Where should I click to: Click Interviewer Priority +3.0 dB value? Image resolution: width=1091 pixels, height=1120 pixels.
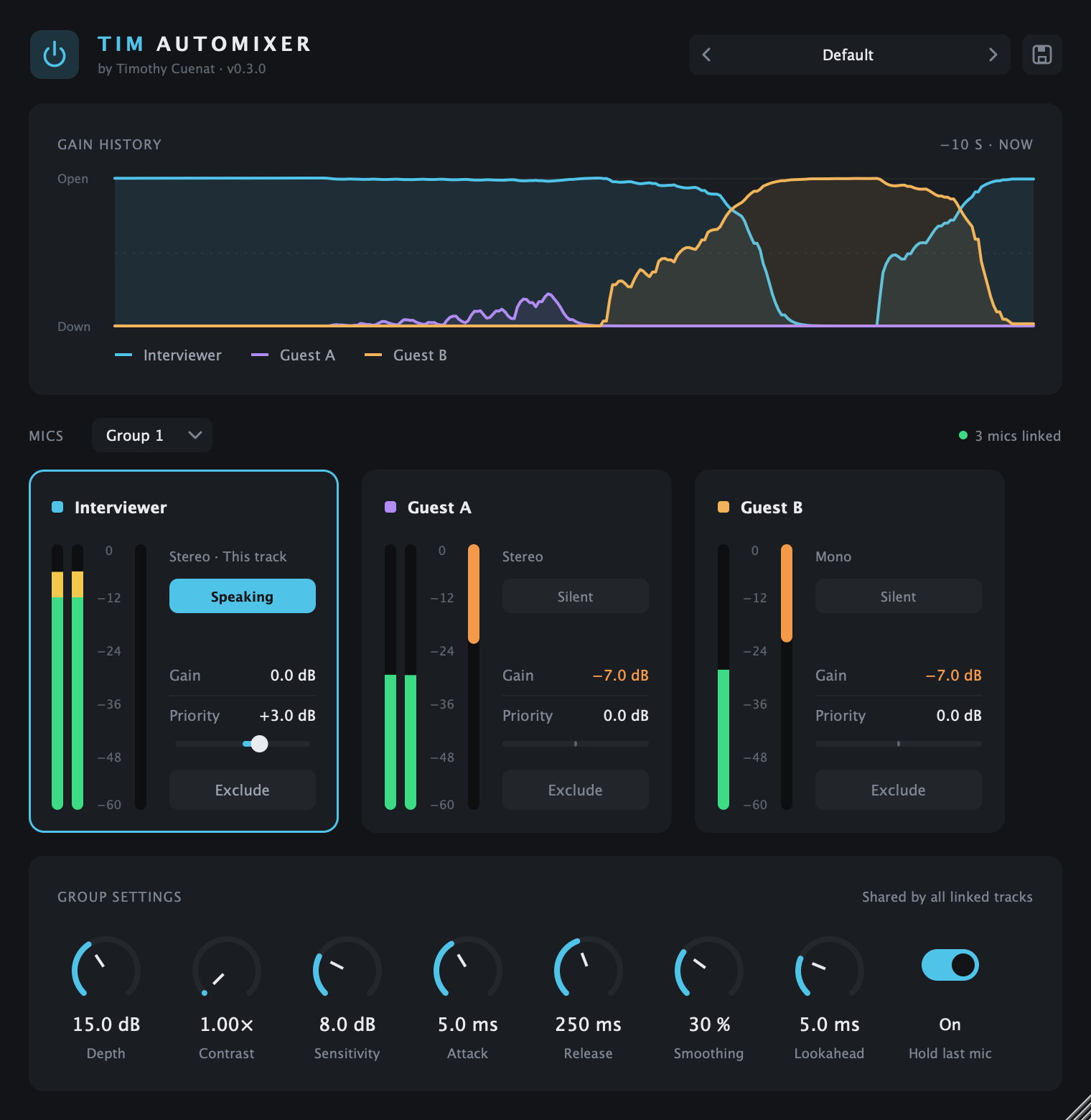(x=287, y=716)
